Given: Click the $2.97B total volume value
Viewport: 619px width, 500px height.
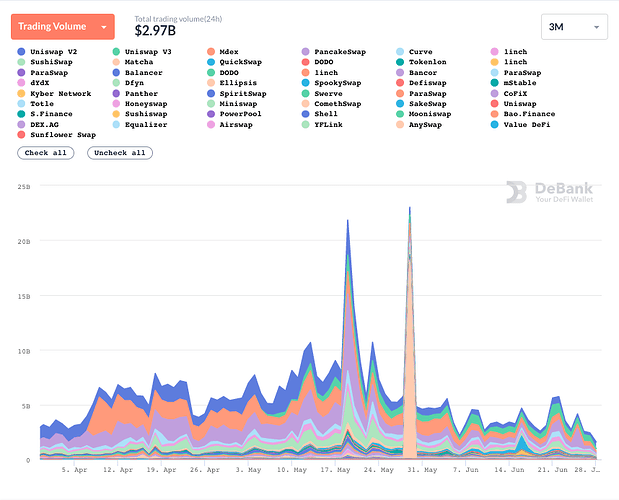Looking at the screenshot, I should 155,30.
